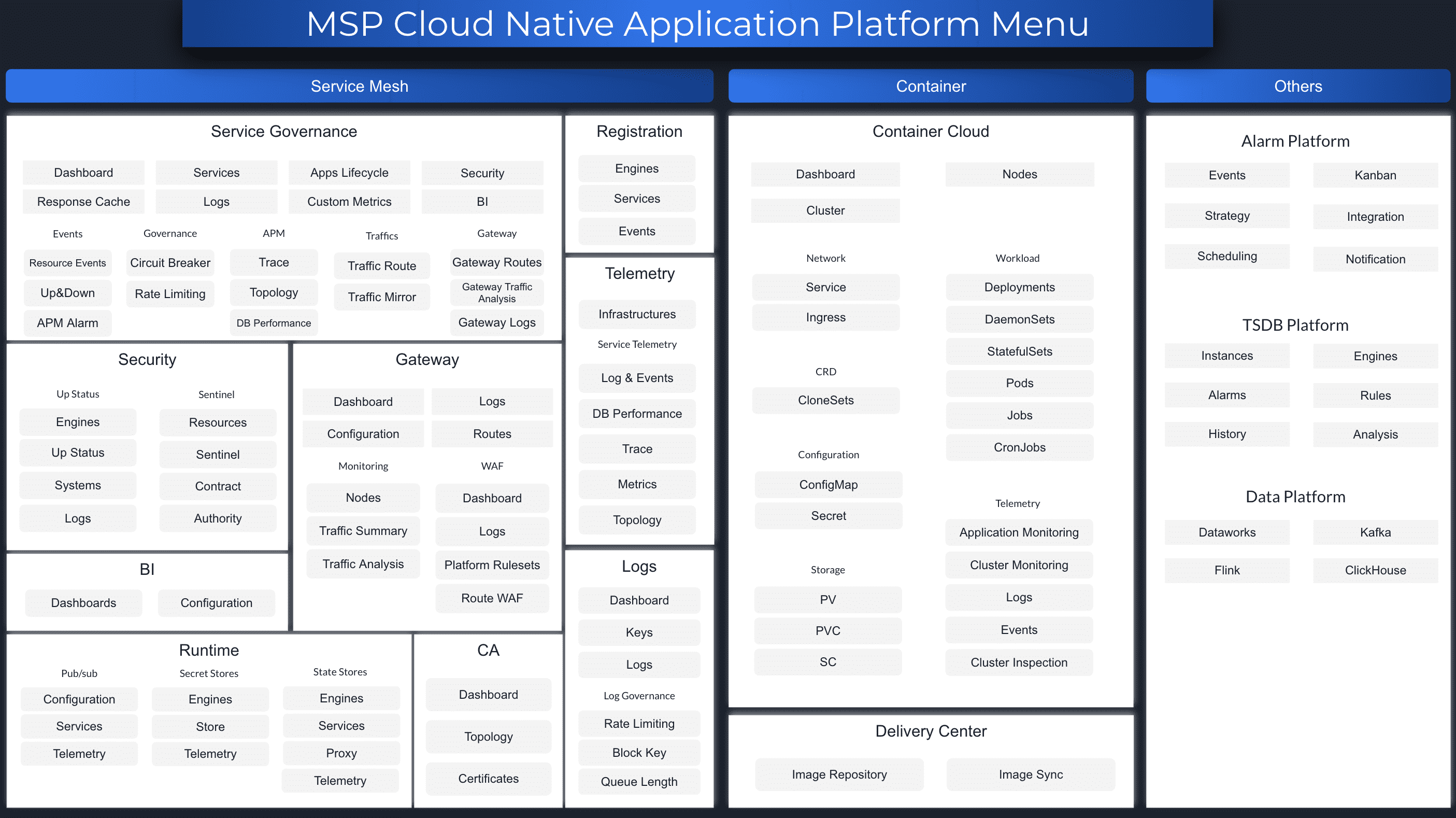This screenshot has height=818, width=1456.
Task: Open the Service Mesh tab header
Action: [x=360, y=86]
